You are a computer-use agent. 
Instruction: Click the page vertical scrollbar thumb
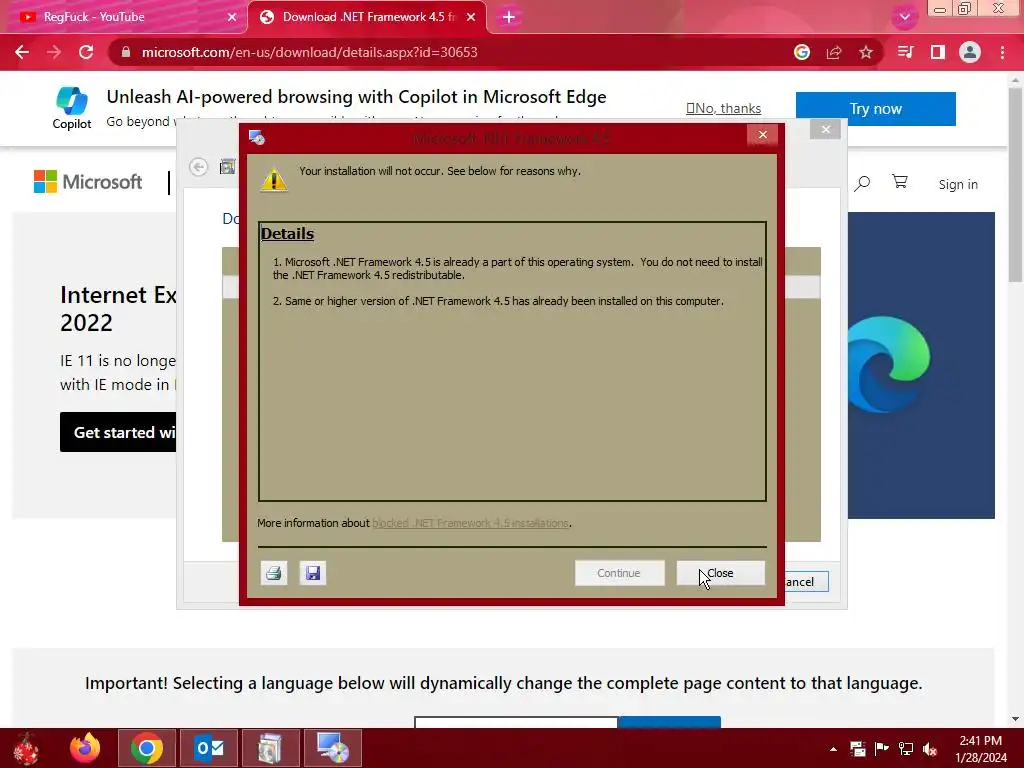[x=1015, y=184]
